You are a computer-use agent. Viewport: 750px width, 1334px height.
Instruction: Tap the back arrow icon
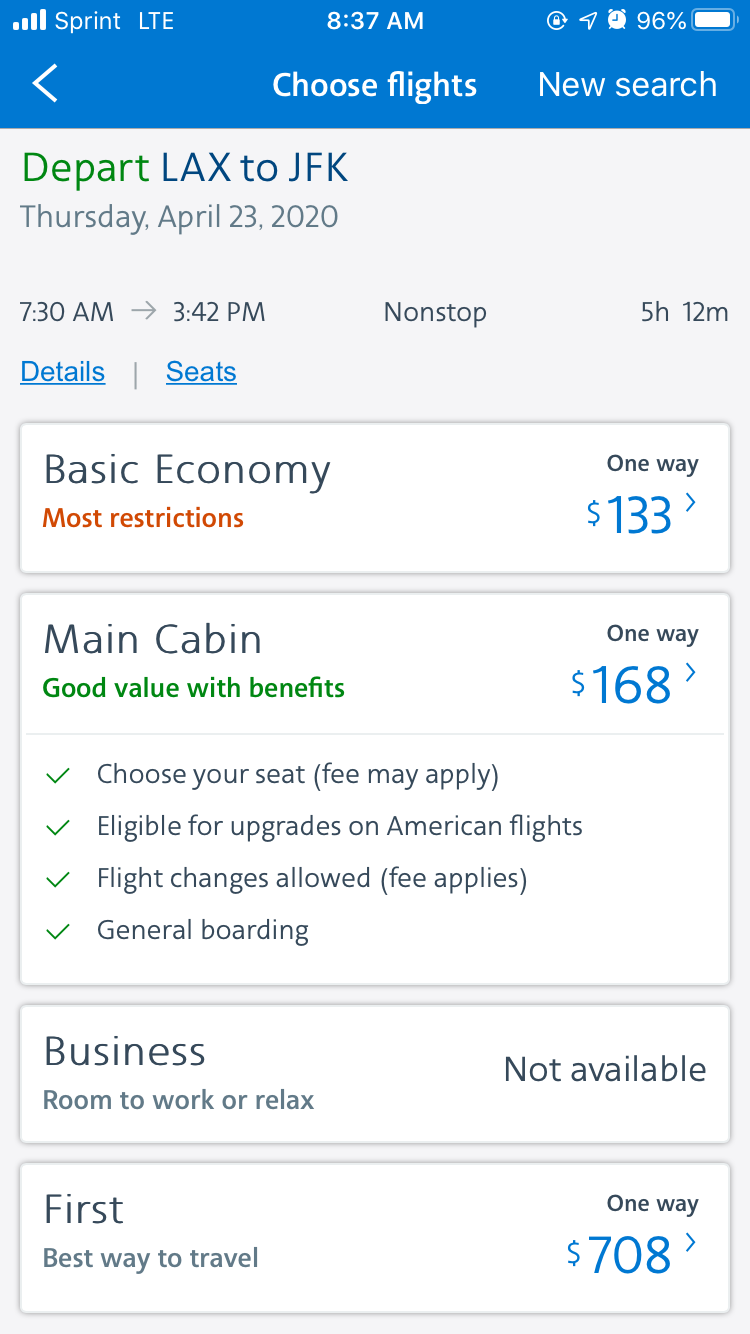[45, 84]
